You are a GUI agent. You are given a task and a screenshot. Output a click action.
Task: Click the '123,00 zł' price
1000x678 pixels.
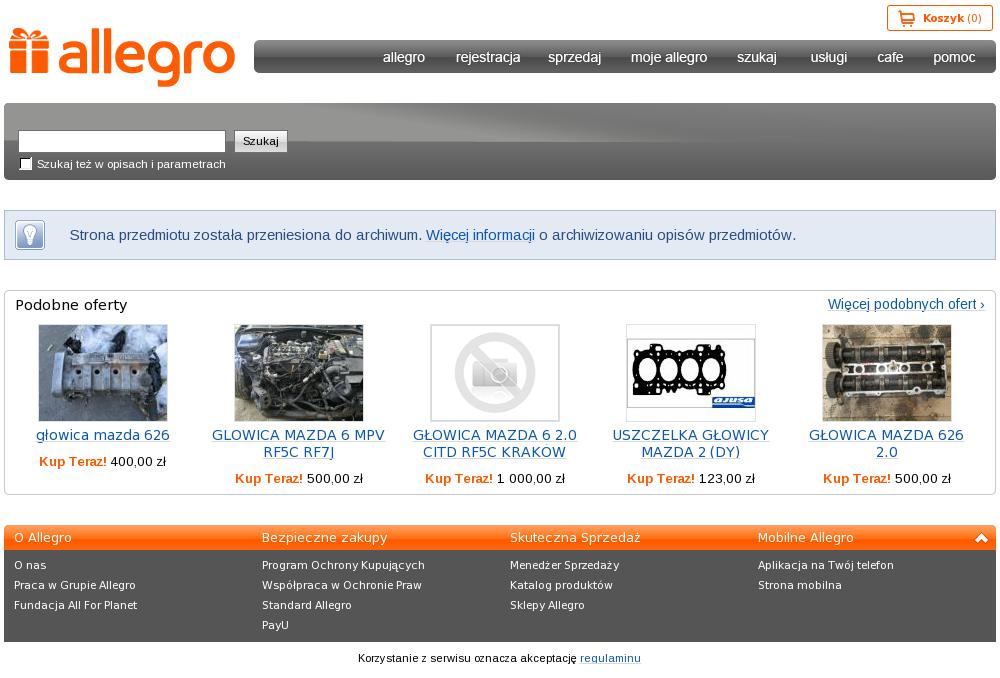pyautogui.click(x=727, y=479)
